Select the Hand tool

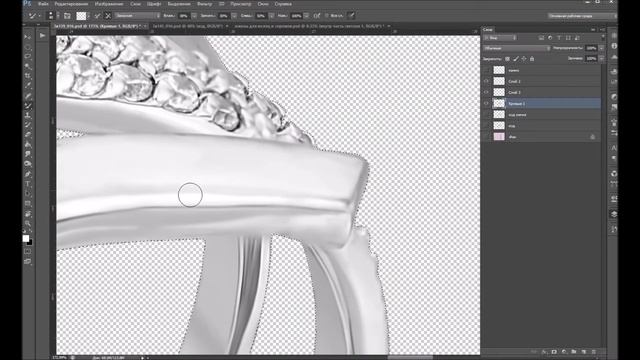28,213
